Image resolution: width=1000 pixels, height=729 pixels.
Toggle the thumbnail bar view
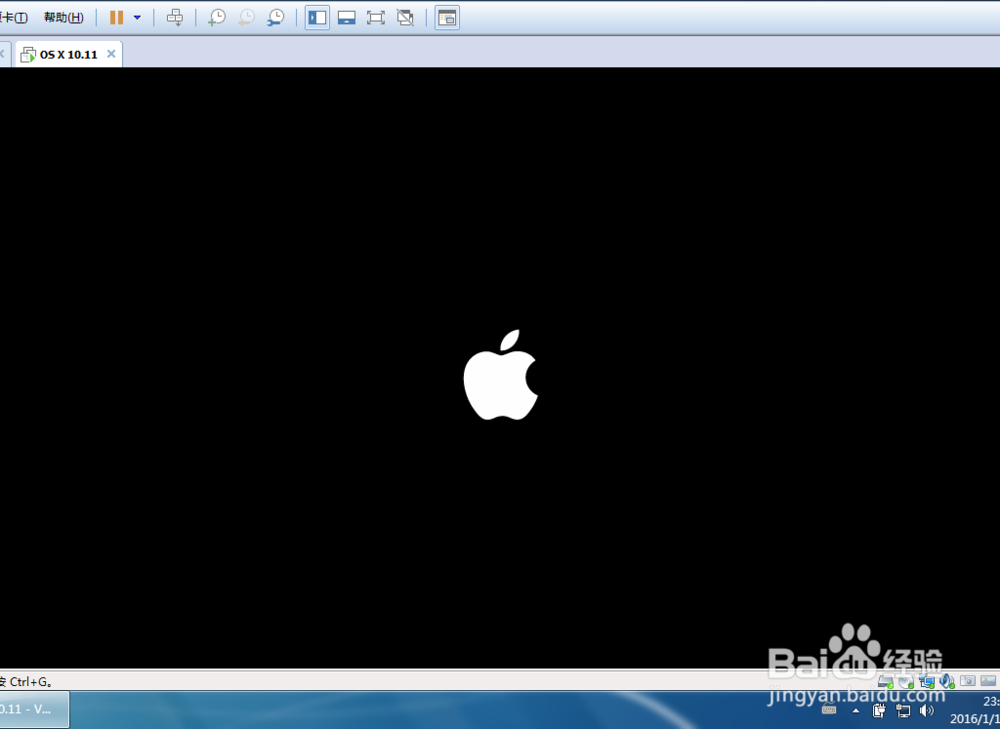pos(346,17)
